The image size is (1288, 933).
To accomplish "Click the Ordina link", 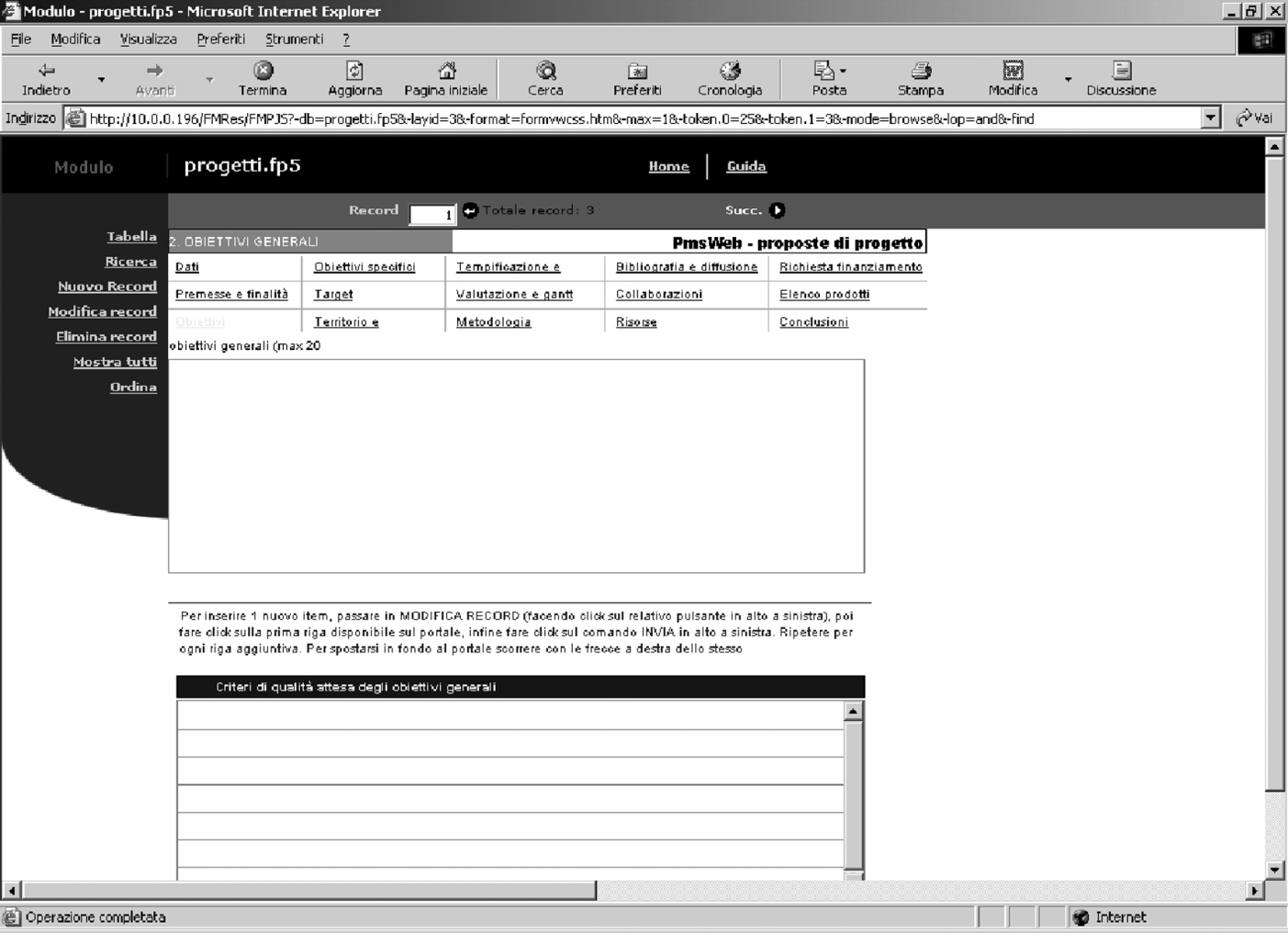I will [x=133, y=387].
